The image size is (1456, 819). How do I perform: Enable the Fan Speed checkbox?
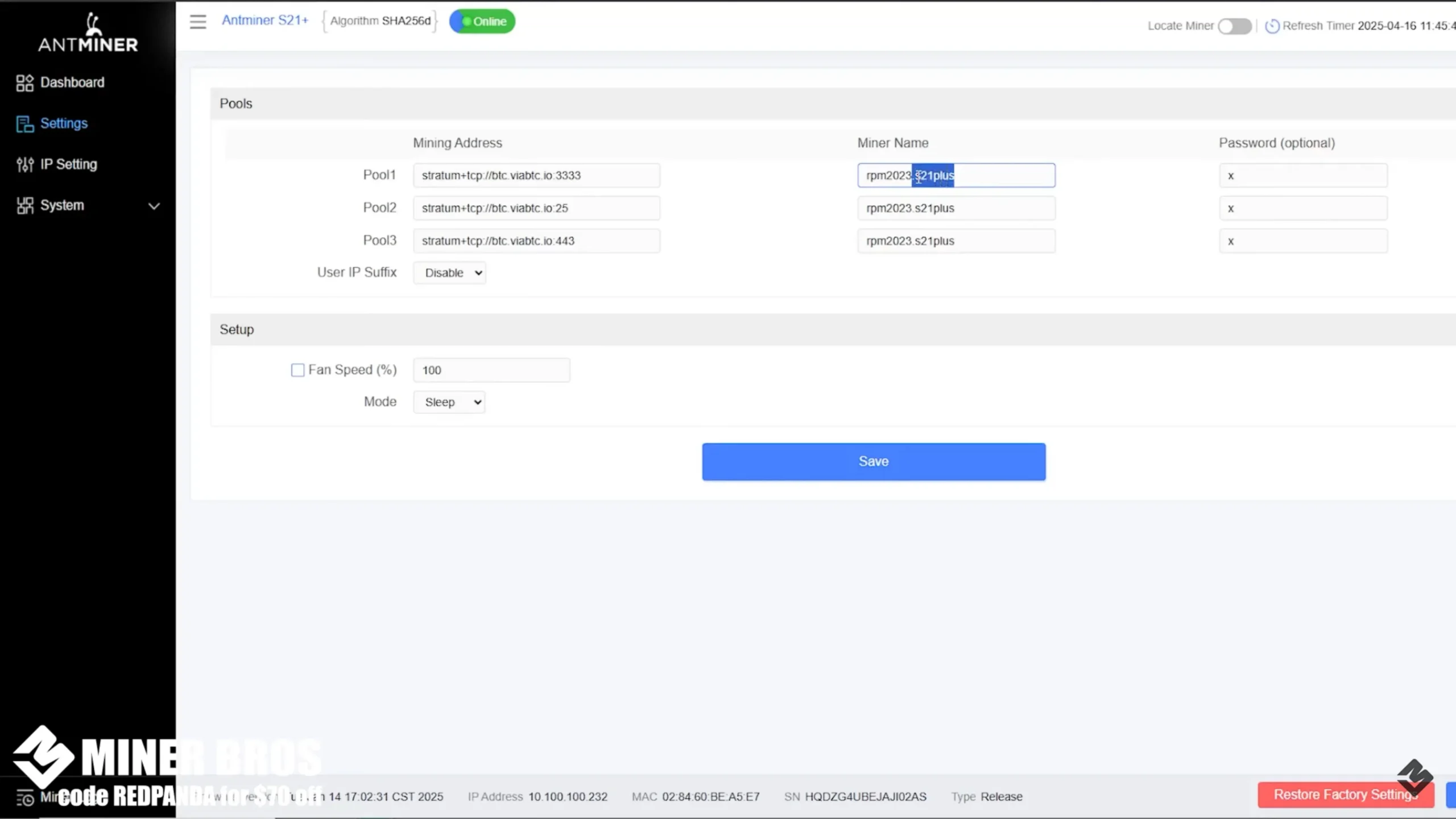tap(297, 370)
